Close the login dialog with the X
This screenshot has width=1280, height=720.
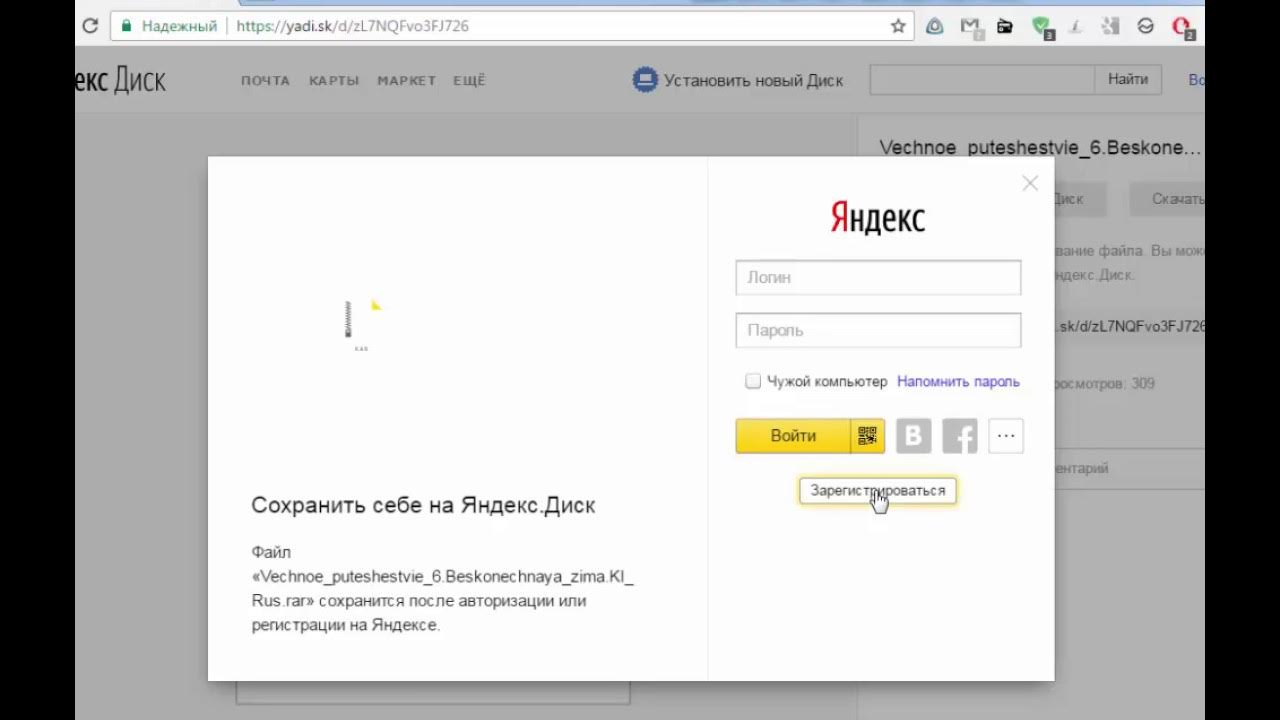1030,183
